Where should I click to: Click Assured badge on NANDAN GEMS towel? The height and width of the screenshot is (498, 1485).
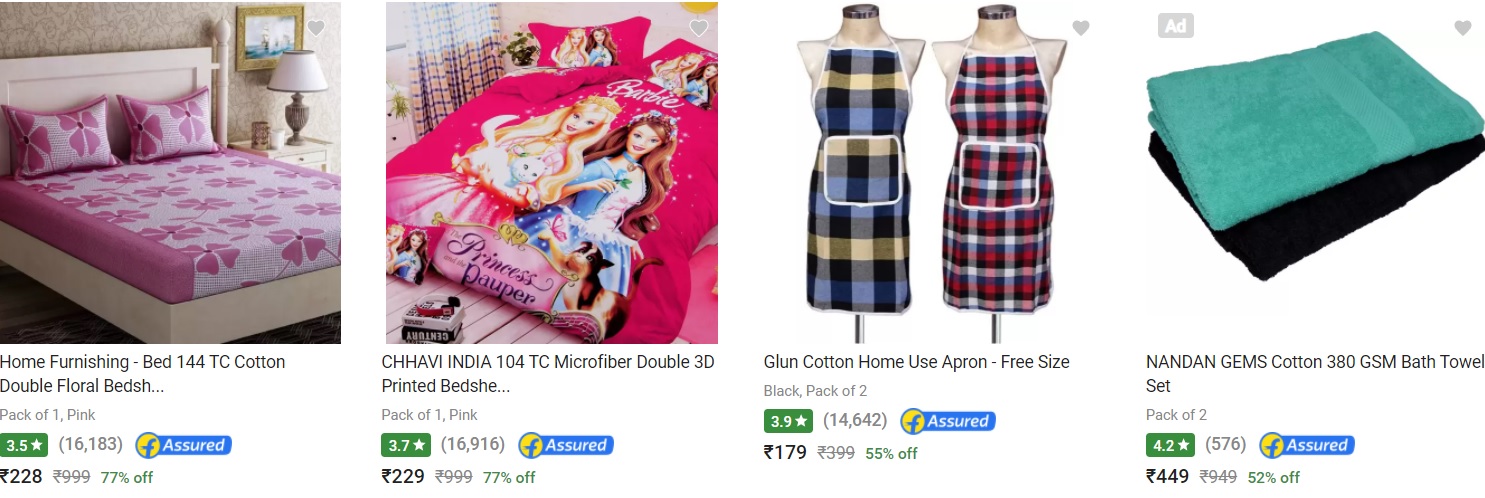[x=1307, y=445]
